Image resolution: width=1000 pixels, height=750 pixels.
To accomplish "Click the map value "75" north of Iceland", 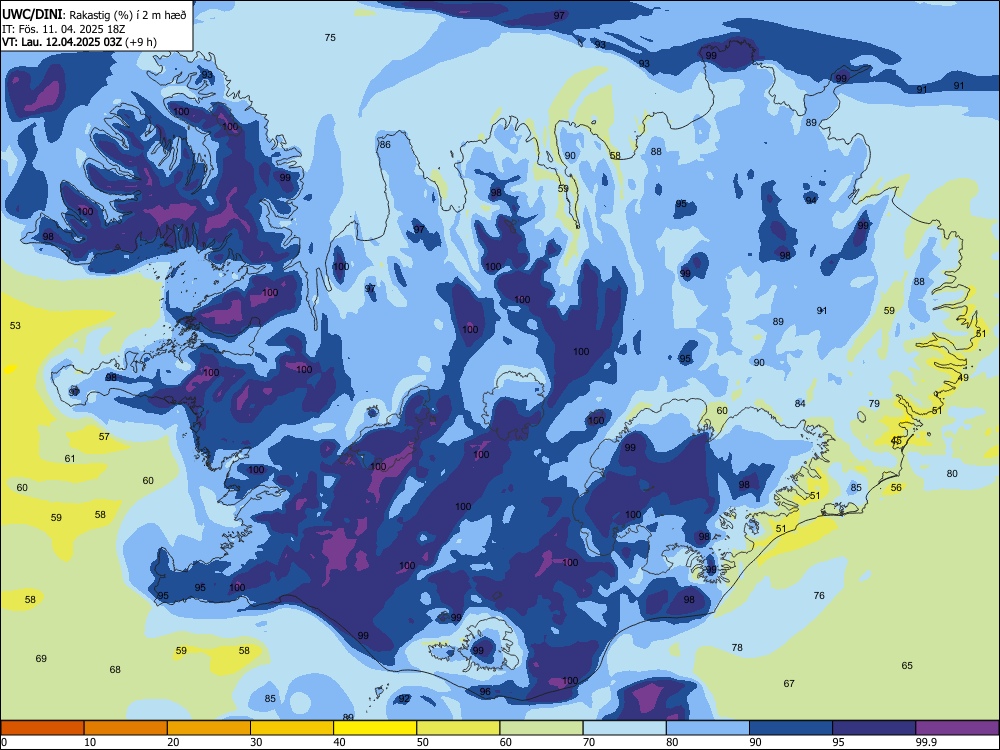I will tap(330, 38).
